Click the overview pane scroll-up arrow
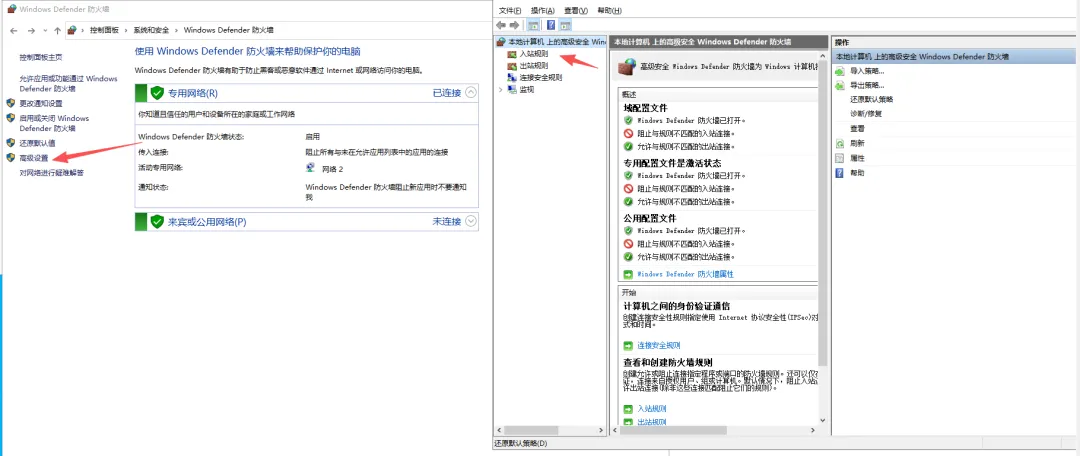This screenshot has height=456, width=1080. [822, 56]
